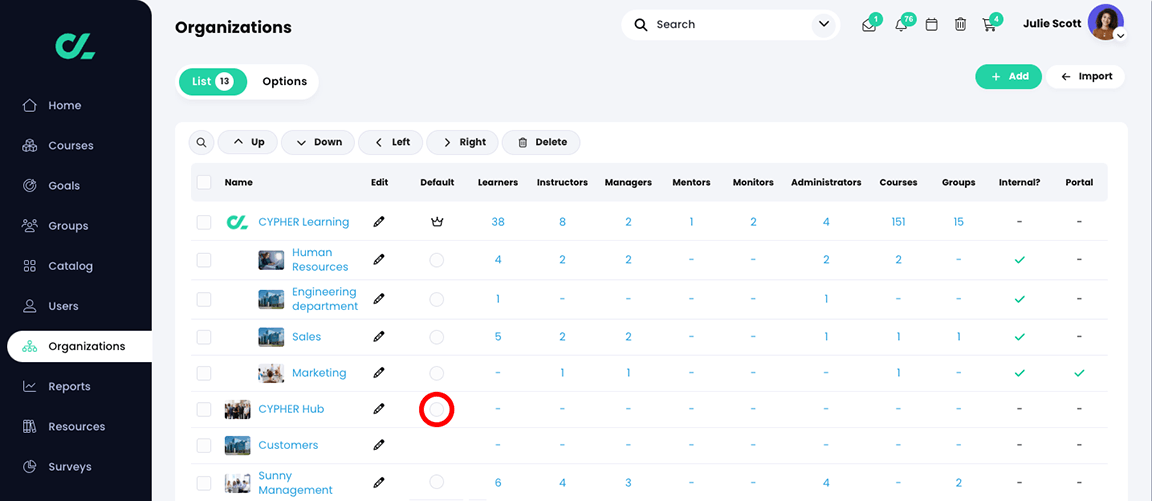Click the crown default icon for CYPHER Learning

pos(436,222)
